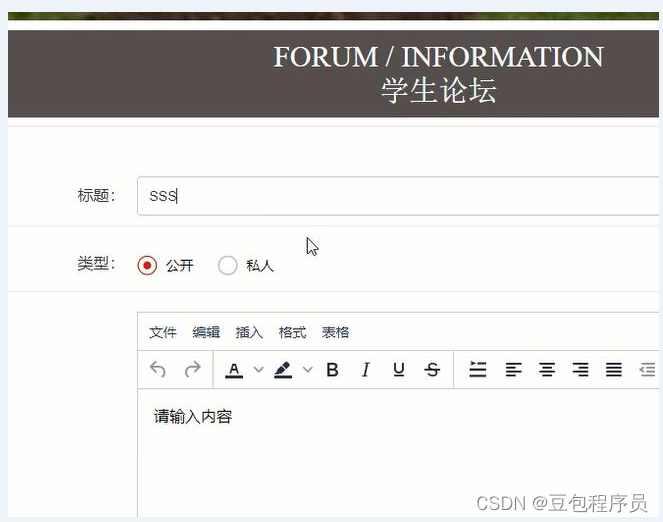Screen dimensions: 663x522
Task: Justify the text
Action: [x=614, y=370]
